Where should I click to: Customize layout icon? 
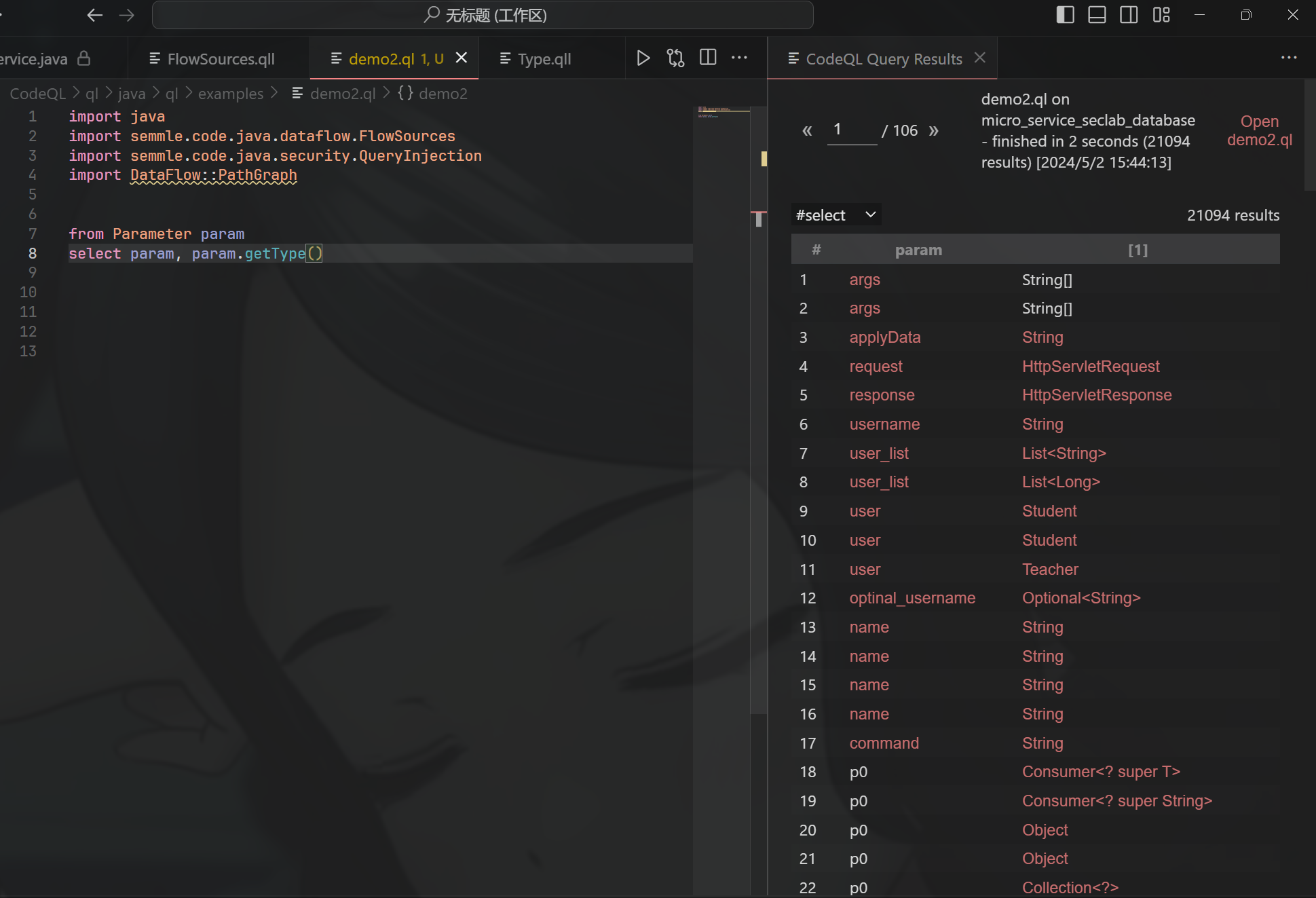[1161, 15]
